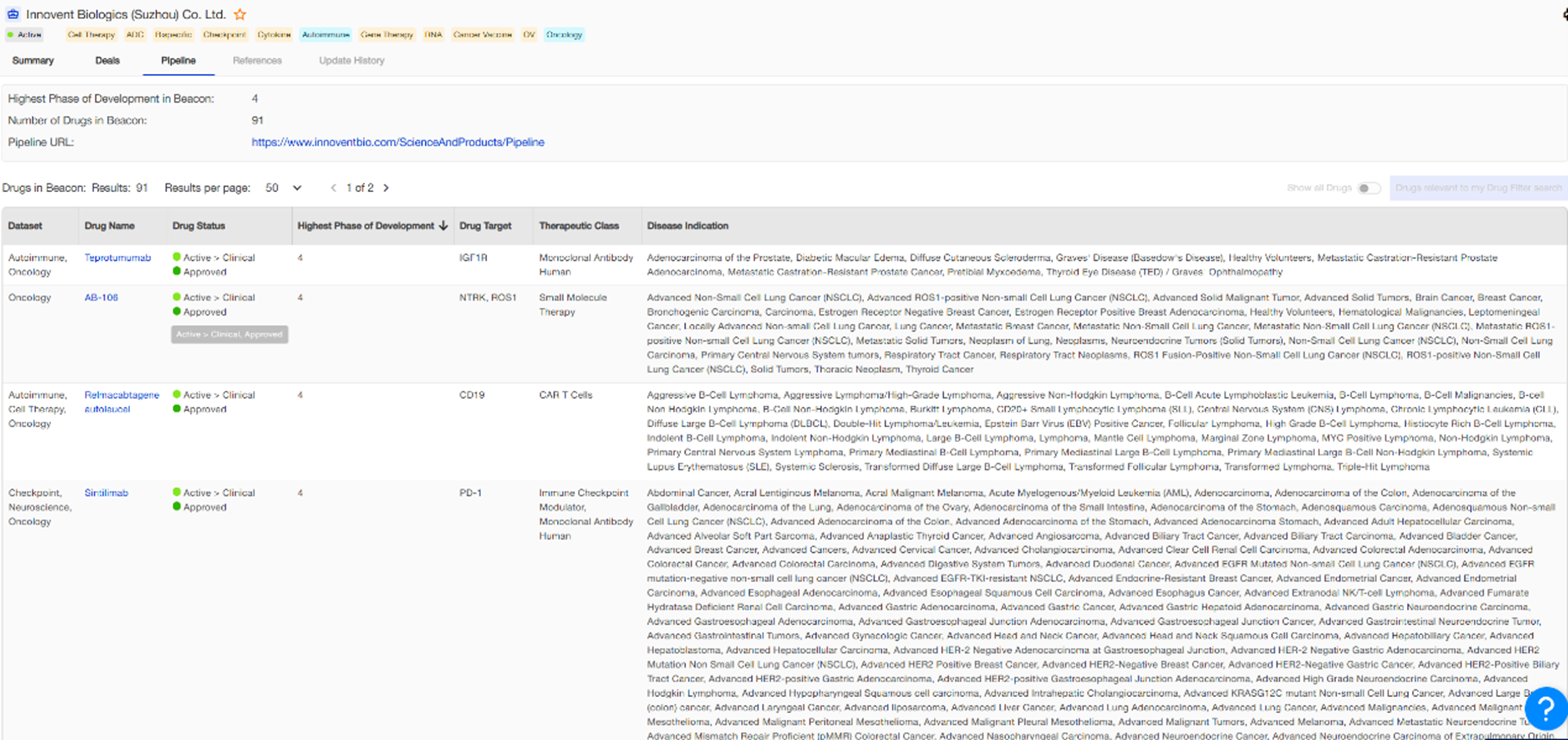The image size is (1568, 740).
Task: Click the Oncology tag chip
Action: tap(564, 35)
